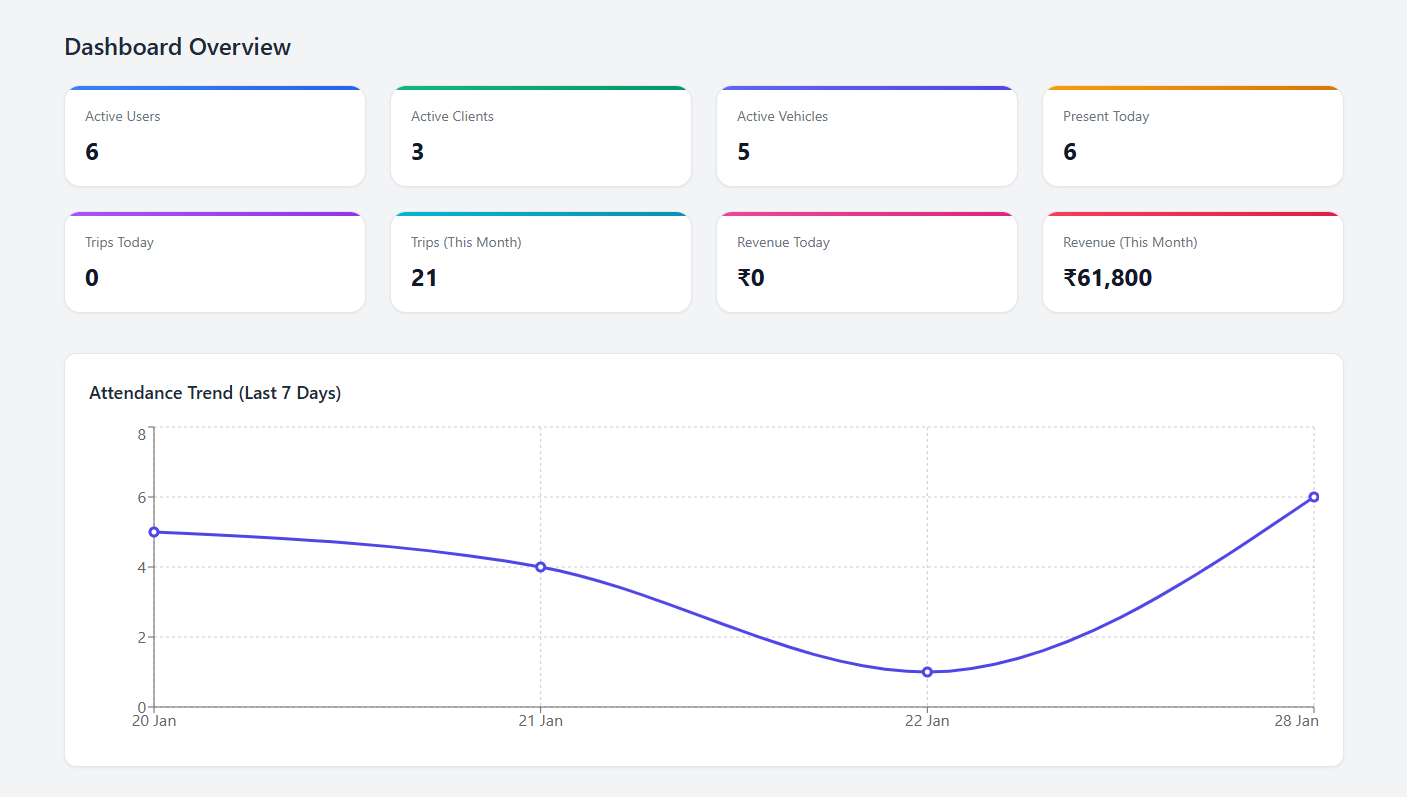Select the 20 Jan data point
The height and width of the screenshot is (797, 1407).
(155, 532)
